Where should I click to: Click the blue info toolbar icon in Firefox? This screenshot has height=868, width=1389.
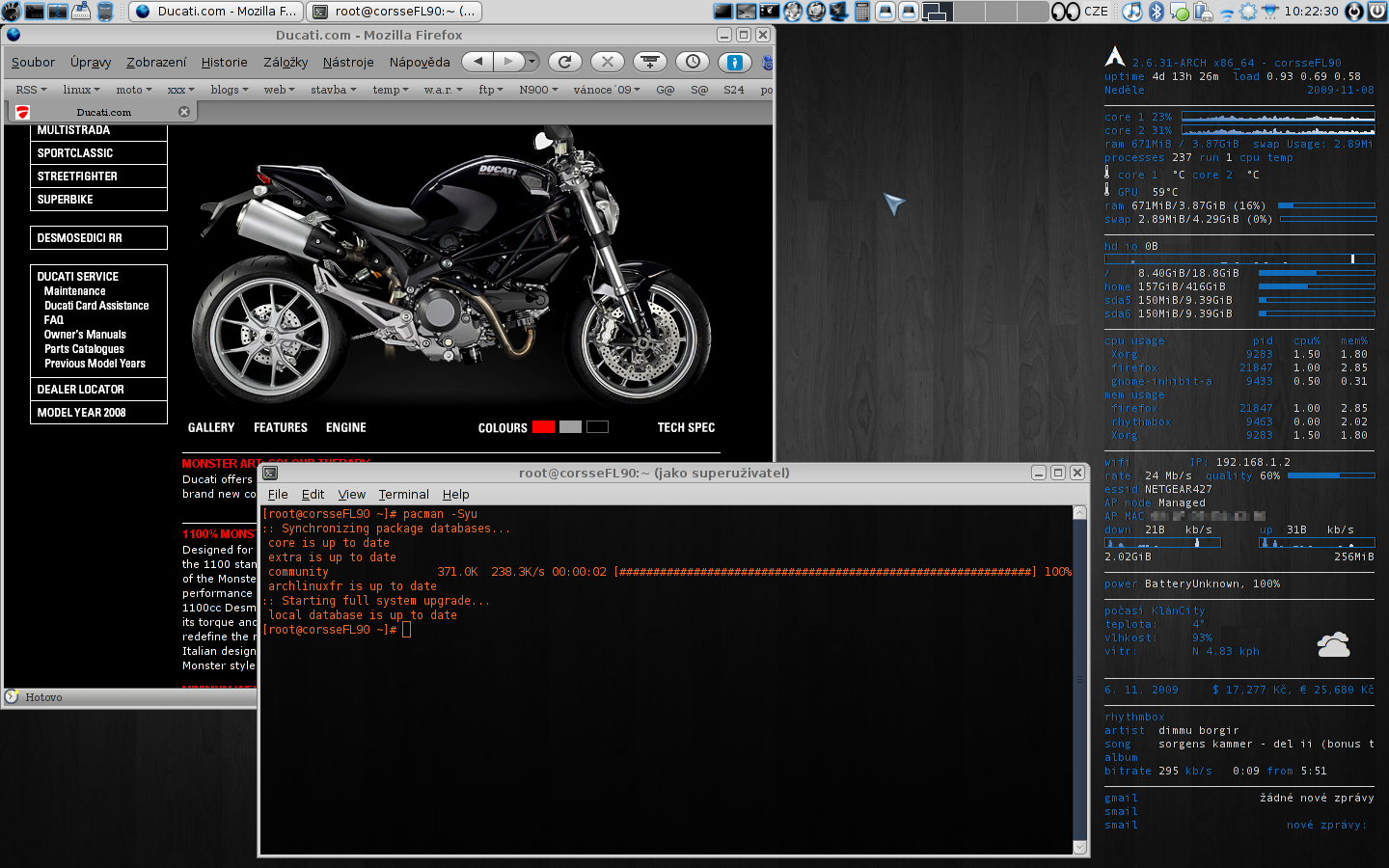click(735, 62)
